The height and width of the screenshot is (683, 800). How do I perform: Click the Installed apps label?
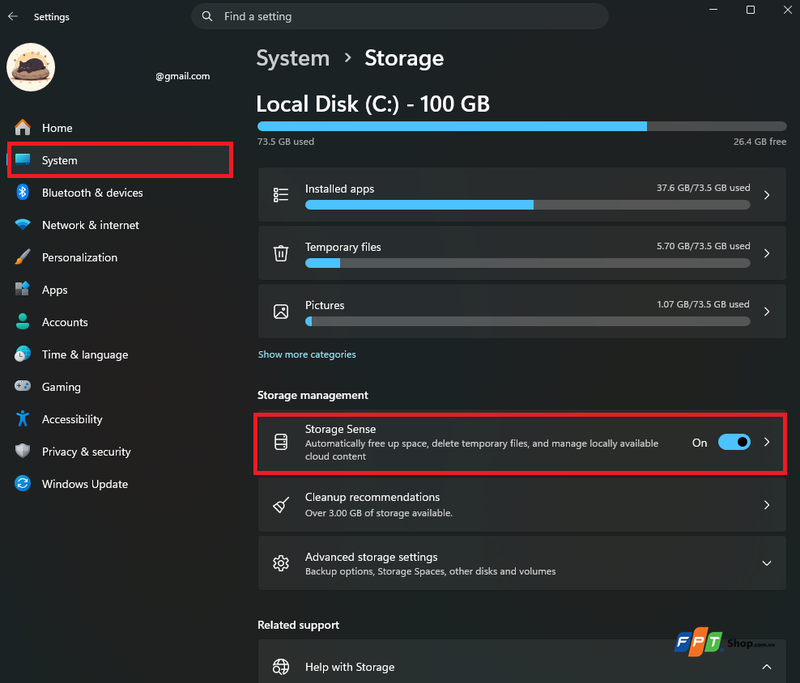339,189
